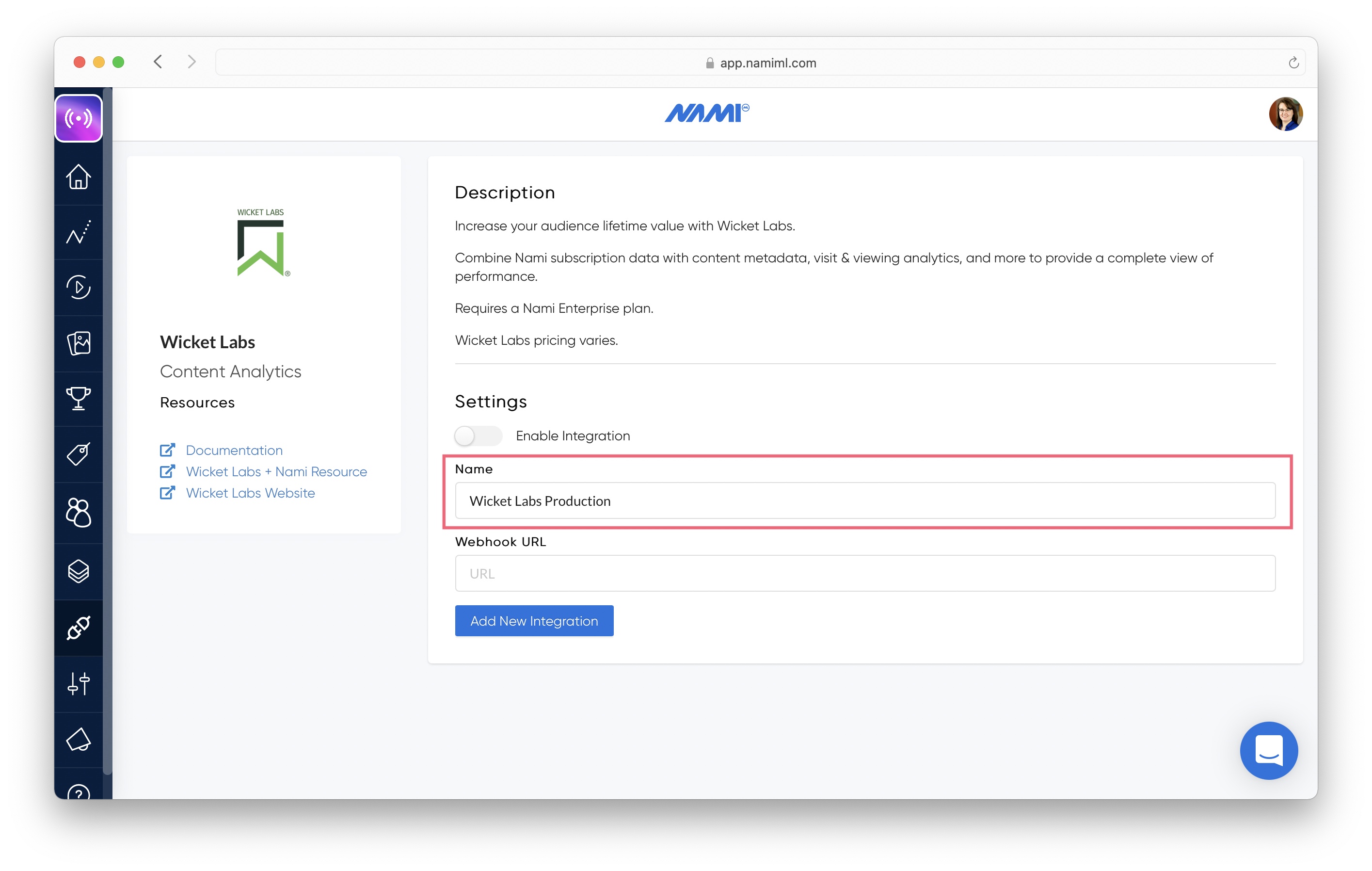This screenshot has width=1372, height=871.
Task: Open the analytics graph sidebar icon
Action: (79, 232)
